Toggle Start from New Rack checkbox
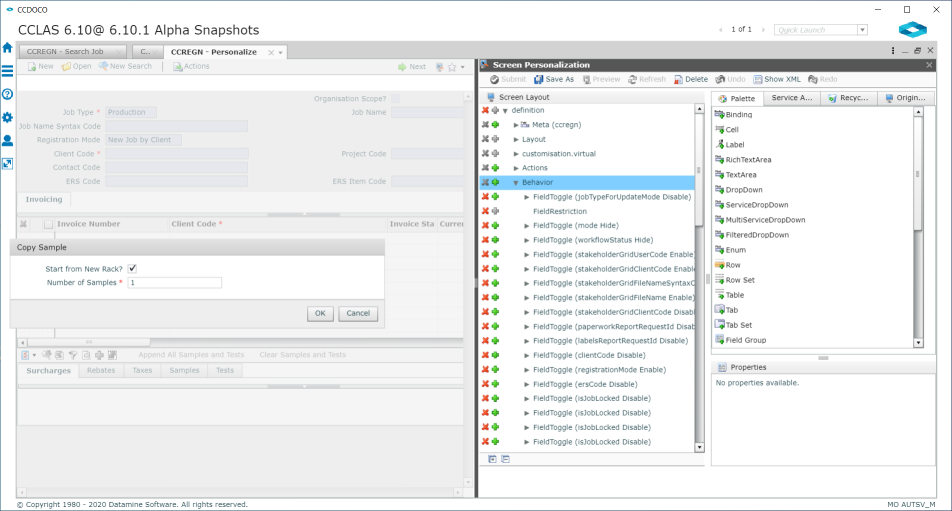Screen dimensions: 952x511 click(132, 268)
